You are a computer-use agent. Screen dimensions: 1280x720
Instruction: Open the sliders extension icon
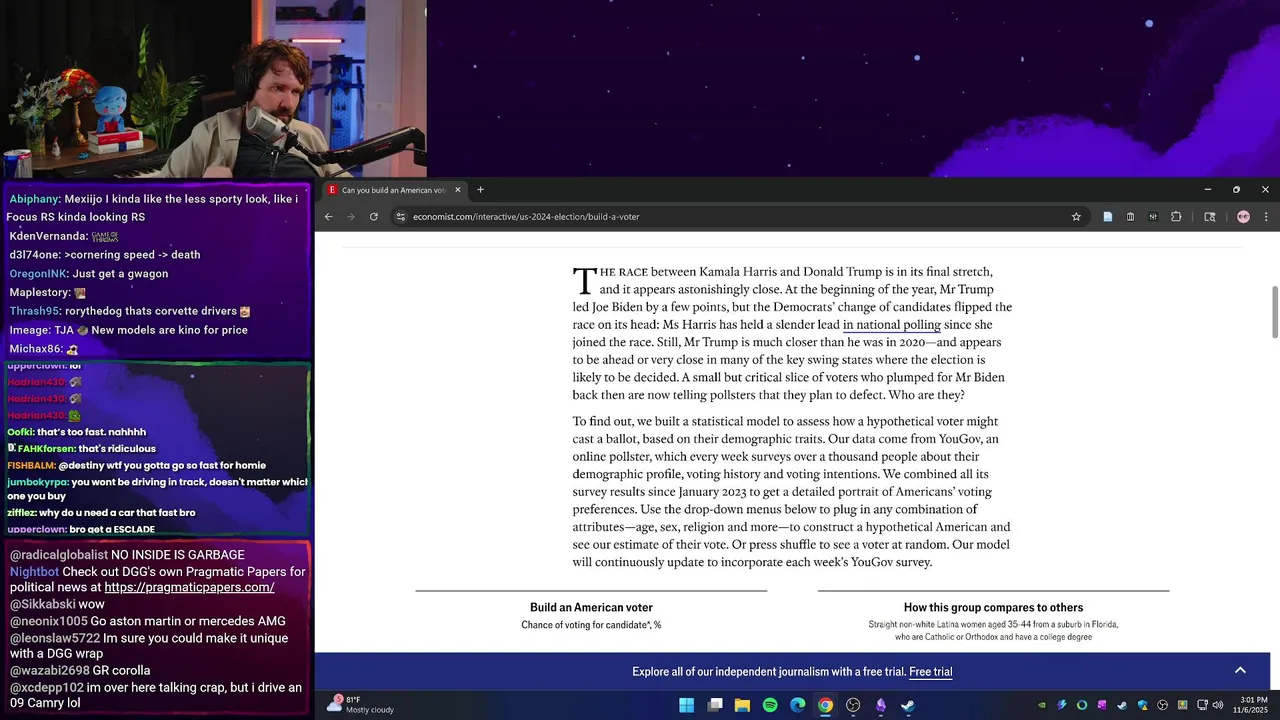pyautogui.click(x=1153, y=216)
